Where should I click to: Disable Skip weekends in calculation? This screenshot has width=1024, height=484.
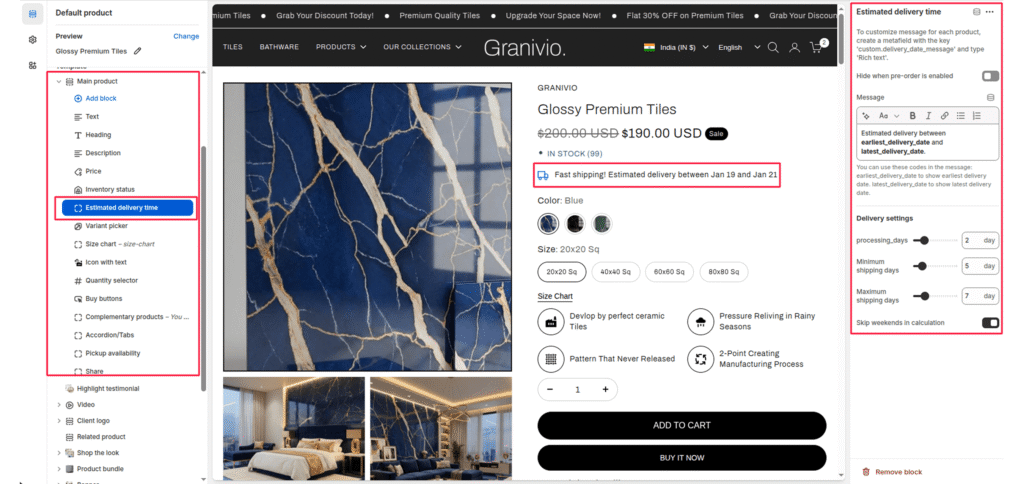pyautogui.click(x=990, y=323)
